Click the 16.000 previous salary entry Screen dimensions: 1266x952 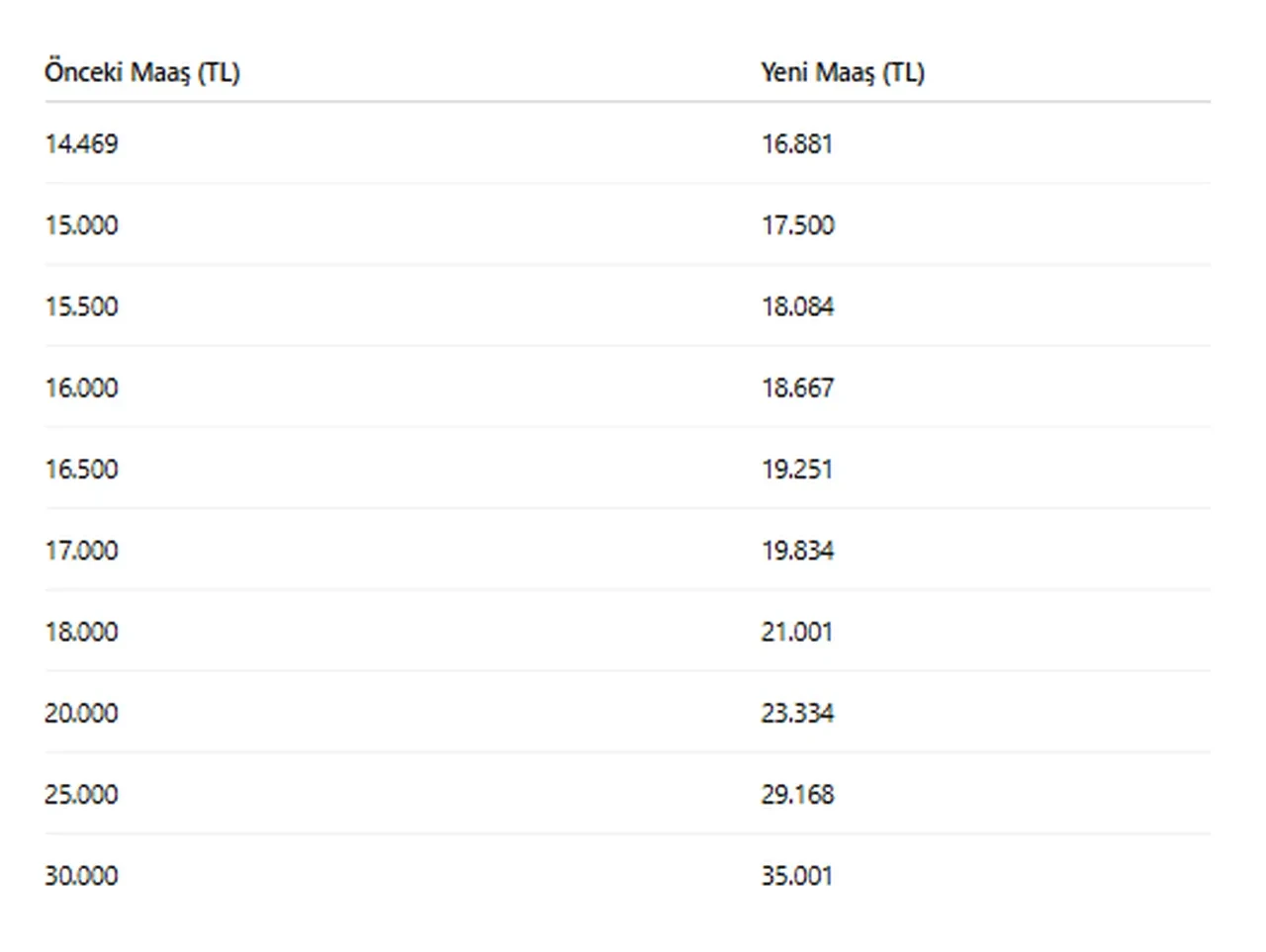(x=81, y=388)
